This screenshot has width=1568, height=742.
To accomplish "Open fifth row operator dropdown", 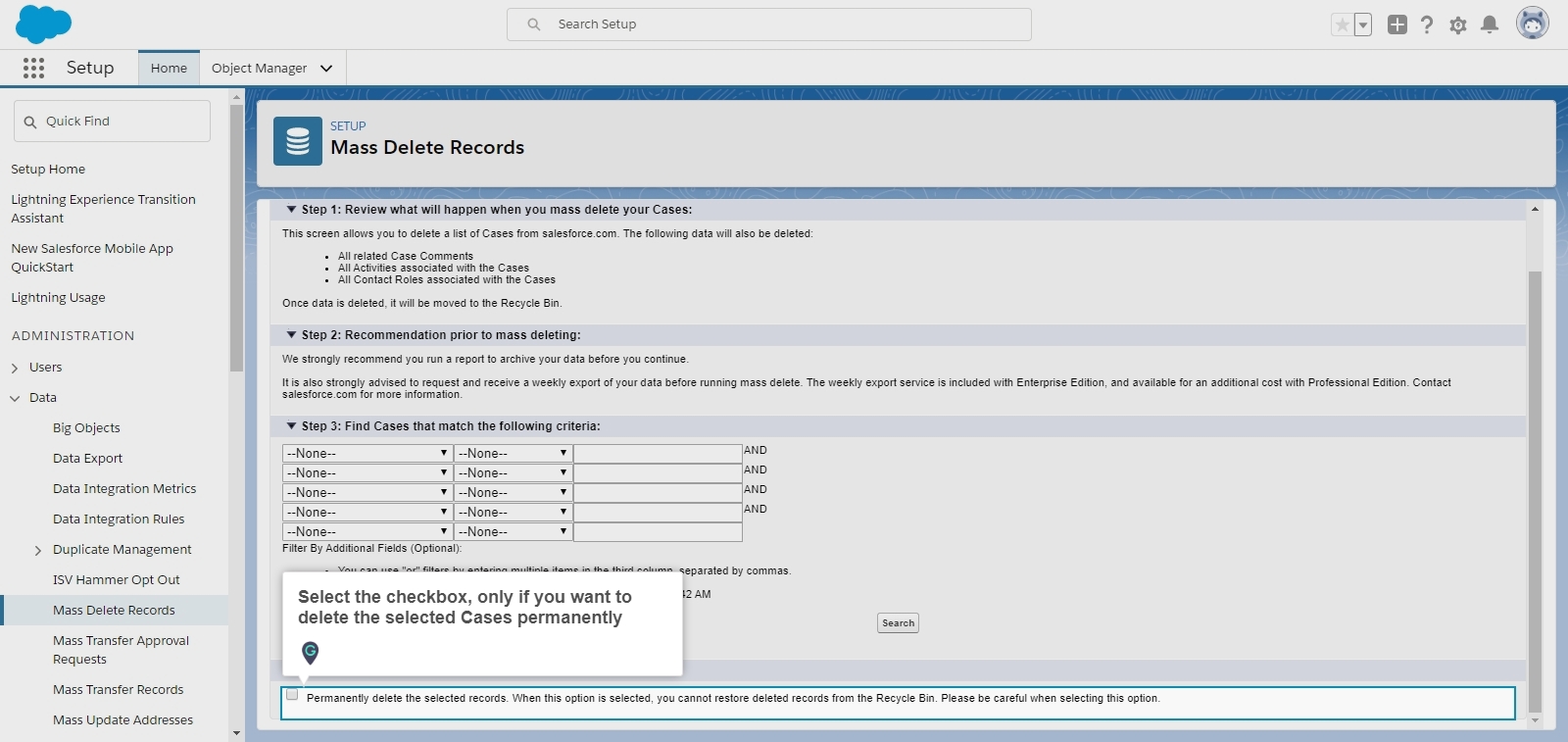I will click(x=513, y=531).
